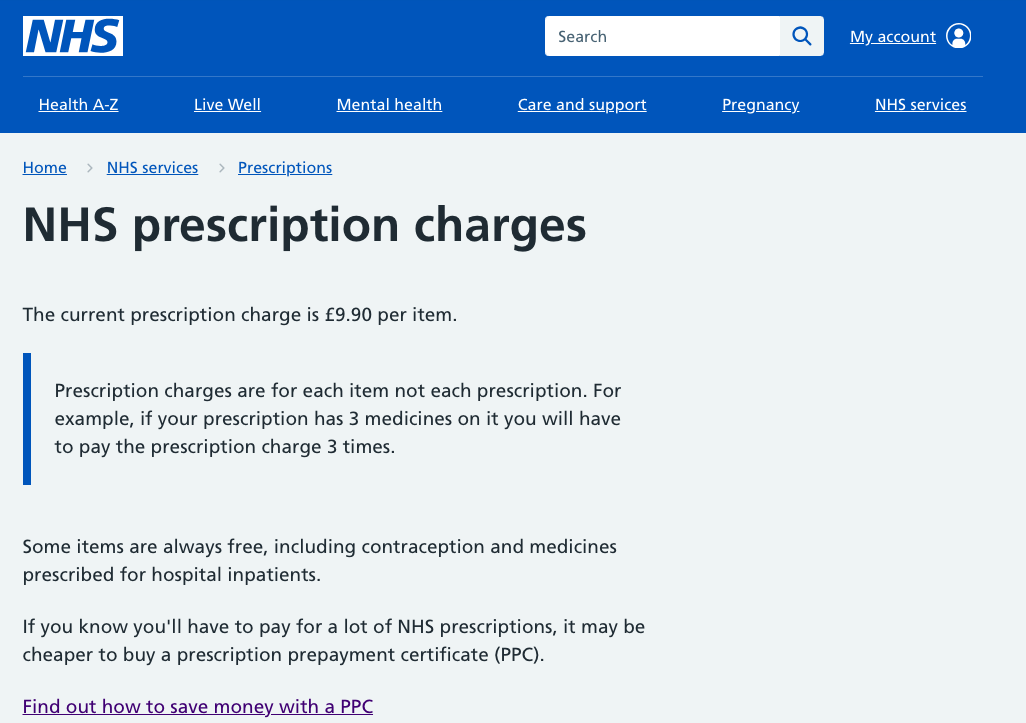Click the NHS prescription charges page heading
This screenshot has width=1026, height=723.
[x=304, y=225]
